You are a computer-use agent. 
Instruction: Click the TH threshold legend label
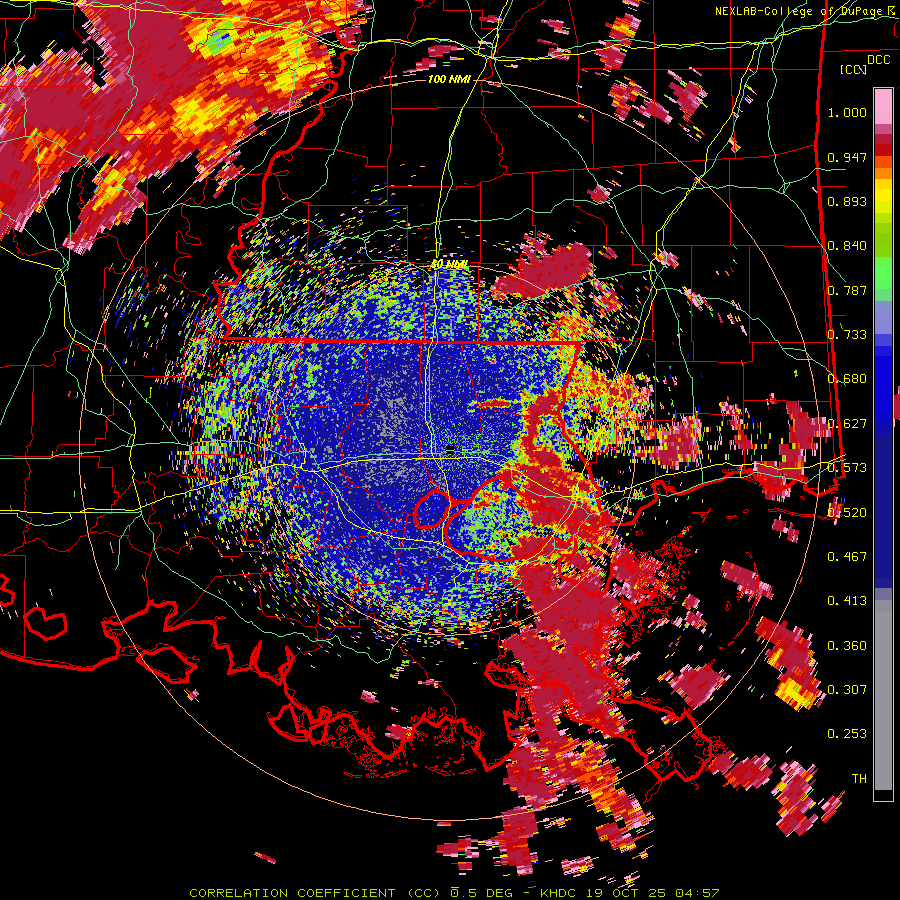coord(859,779)
